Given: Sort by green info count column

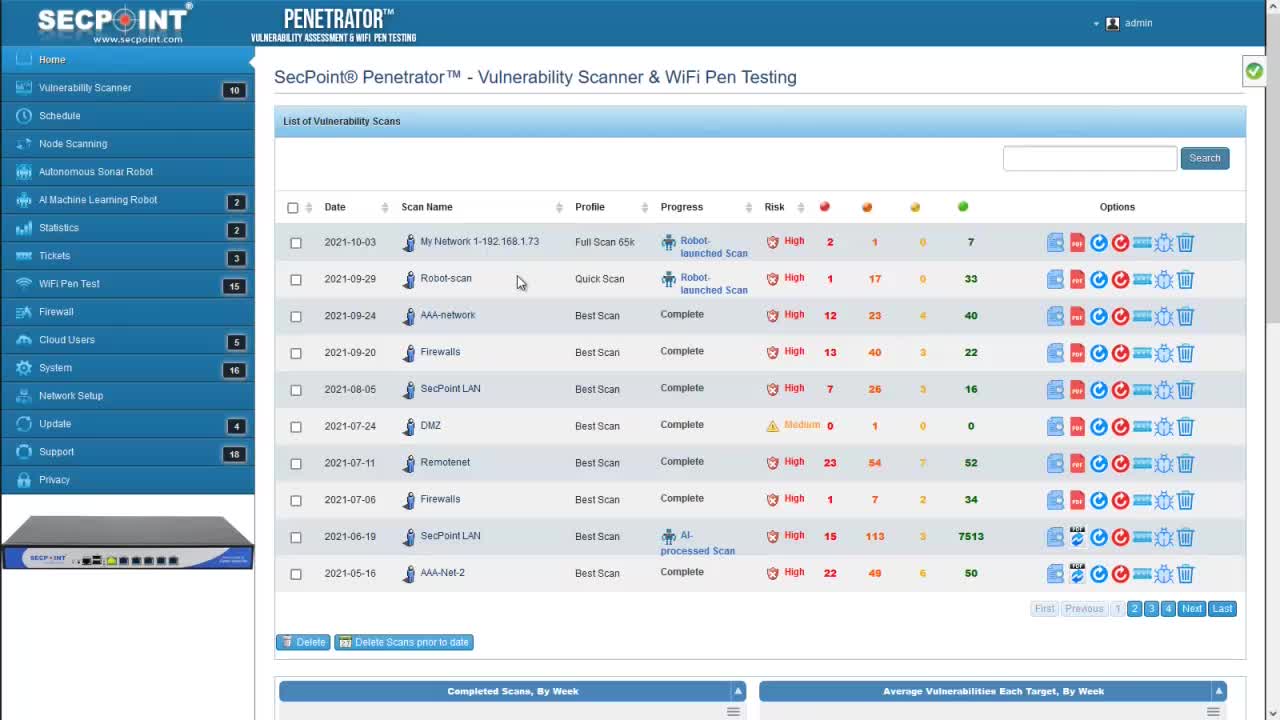Looking at the screenshot, I should [963, 207].
